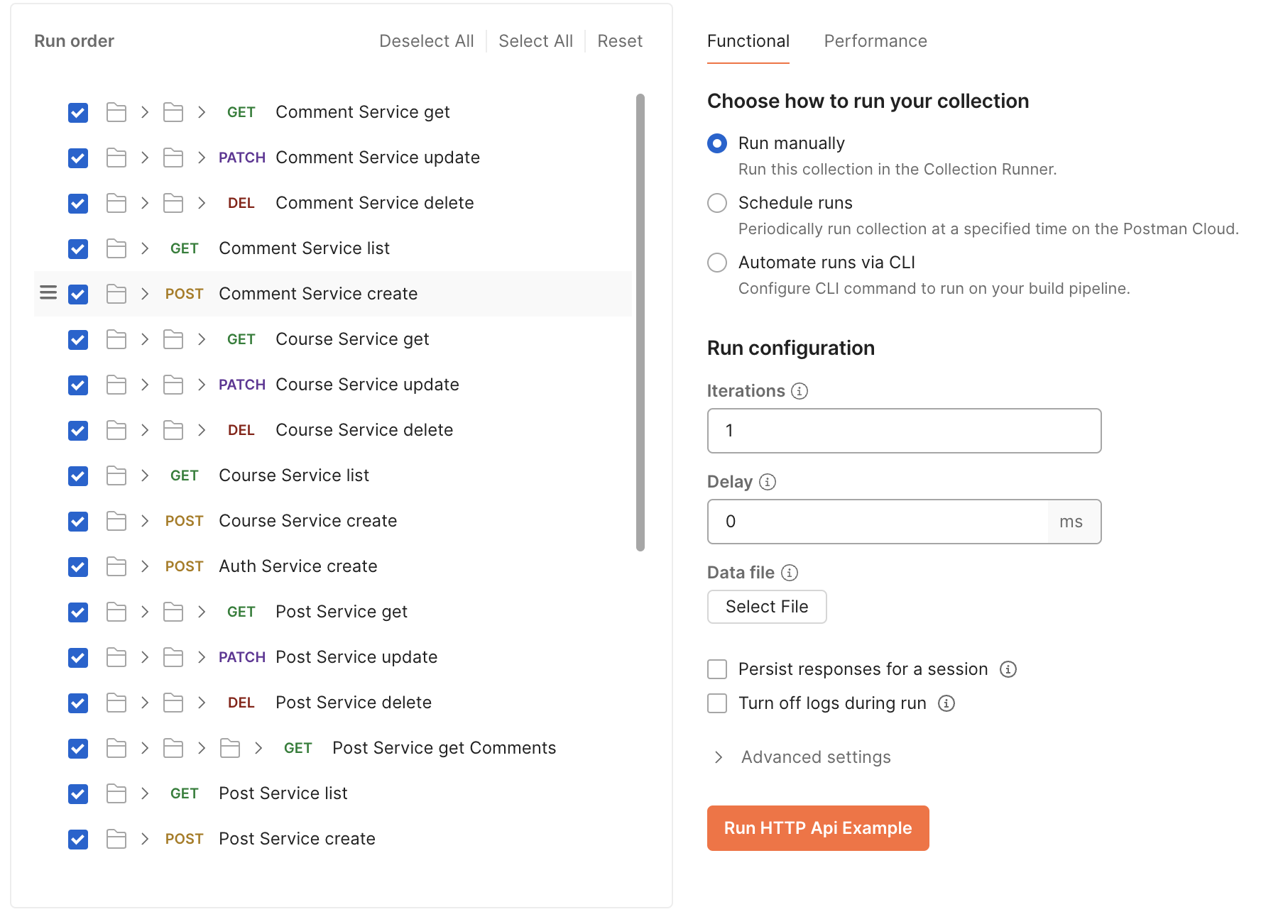The image size is (1288, 924).
Task: Uncheck the Comment Service get request
Action: click(x=78, y=113)
